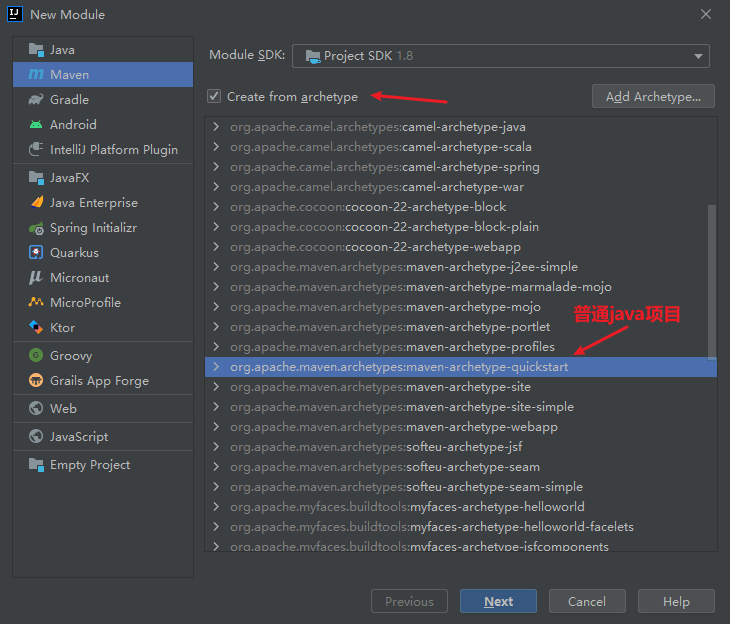The width and height of the screenshot is (730, 624).
Task: Select maven-archetype-site-simple row
Action: tap(460, 407)
